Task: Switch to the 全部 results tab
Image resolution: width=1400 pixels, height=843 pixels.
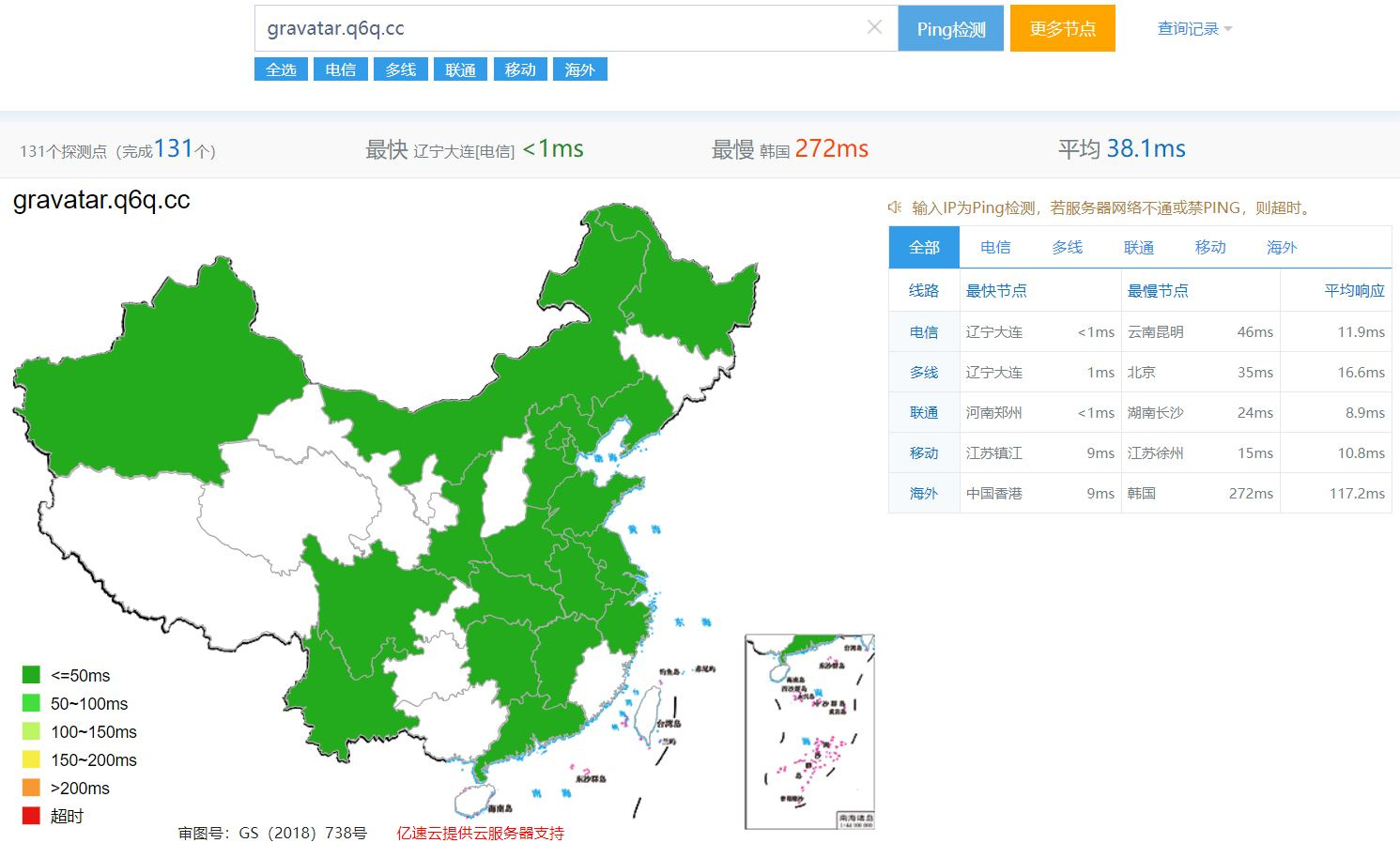Action: (x=924, y=247)
